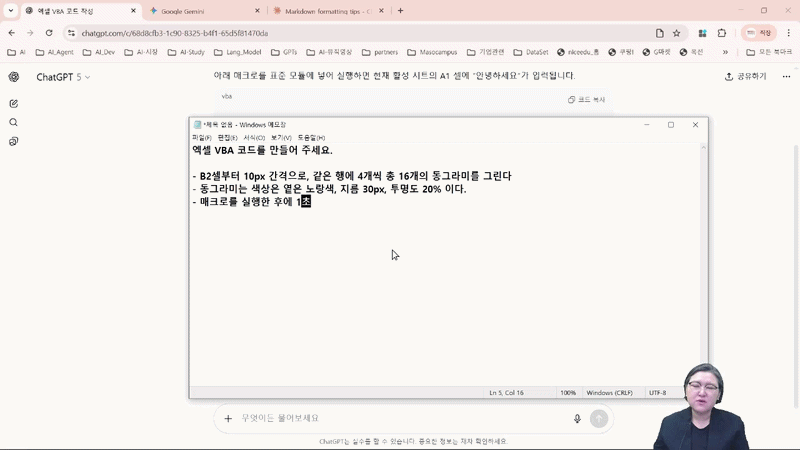Click the plus attach icon in prompt box
Viewport: 800px width, 450px height.
tap(228, 419)
